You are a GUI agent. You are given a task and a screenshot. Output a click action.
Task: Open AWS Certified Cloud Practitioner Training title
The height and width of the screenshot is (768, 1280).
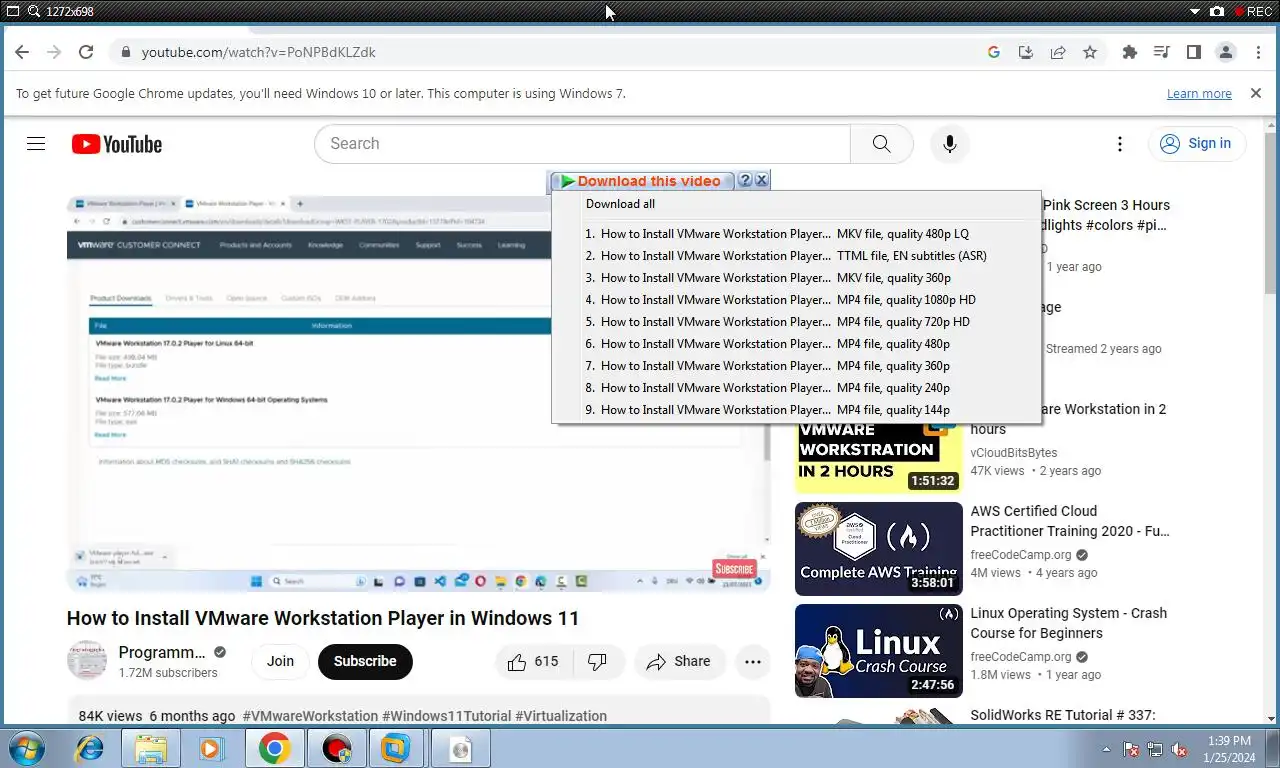click(x=1070, y=521)
